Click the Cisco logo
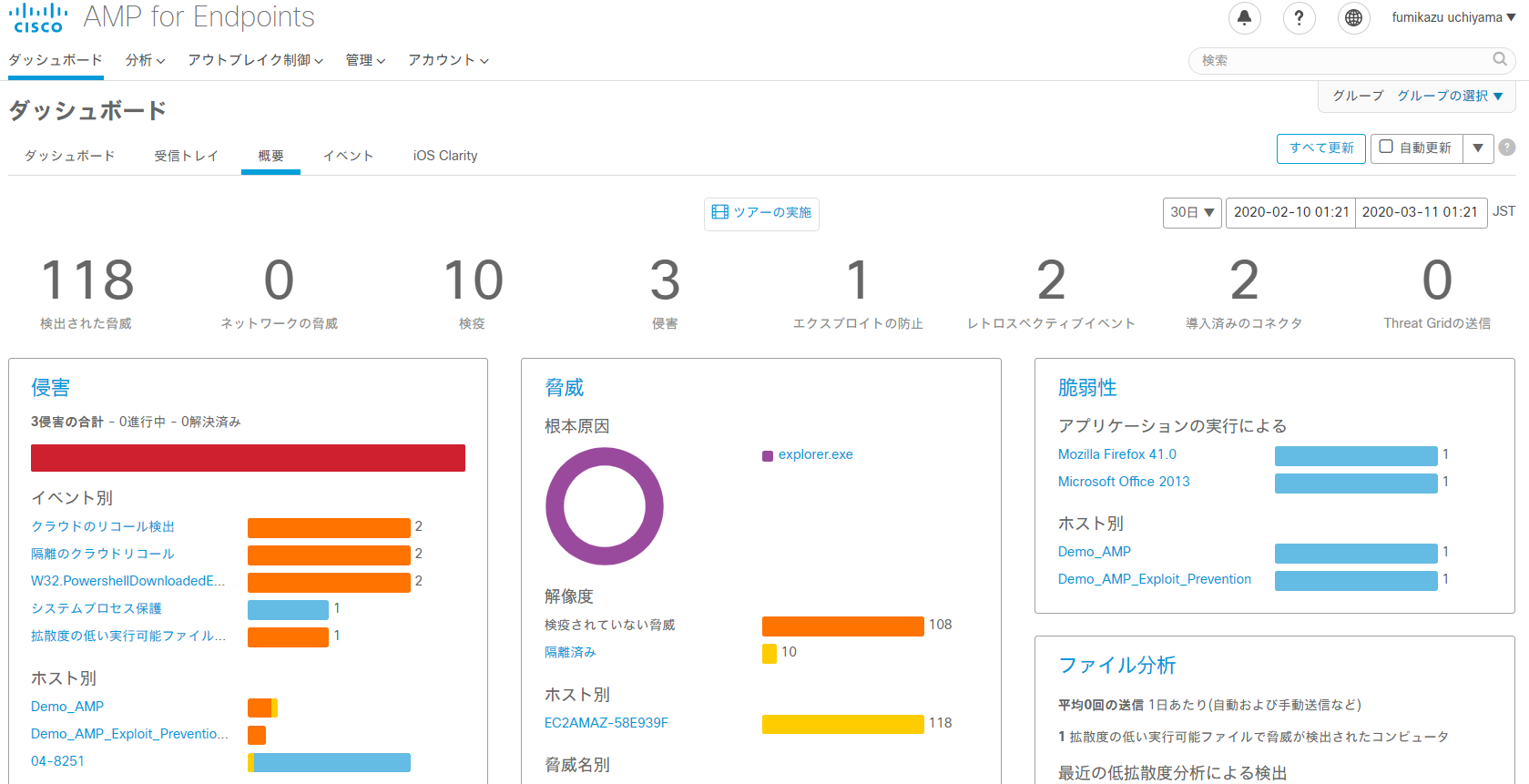The width and height of the screenshot is (1529, 784). (x=38, y=17)
